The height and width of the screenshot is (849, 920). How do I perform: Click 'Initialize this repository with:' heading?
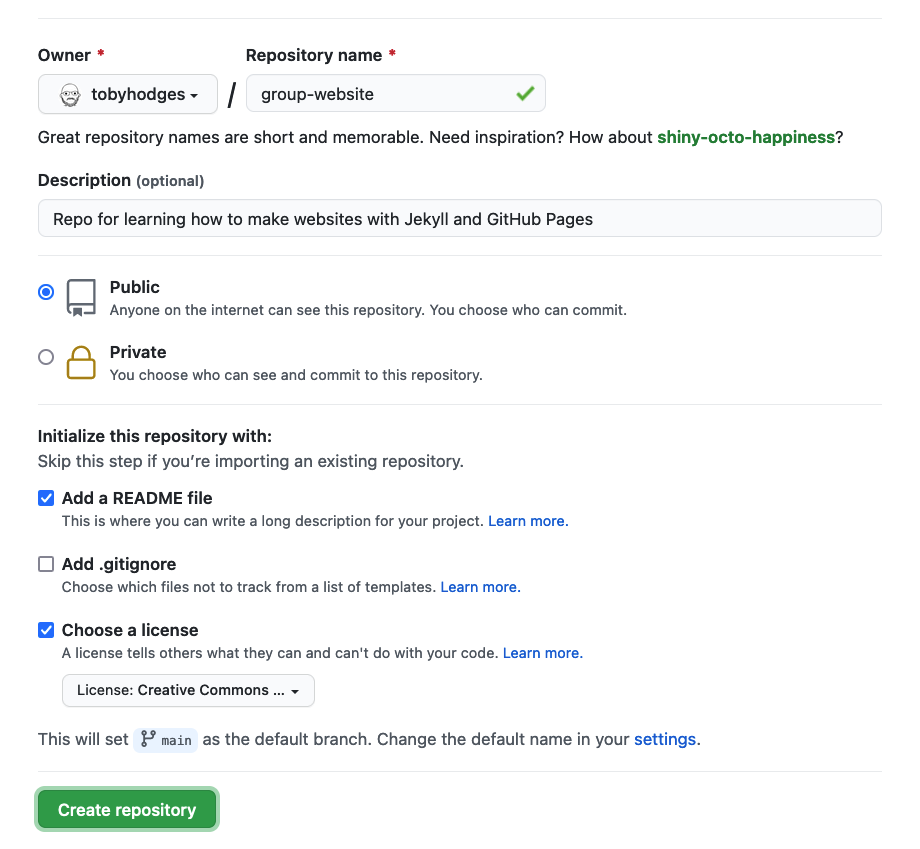(x=155, y=436)
